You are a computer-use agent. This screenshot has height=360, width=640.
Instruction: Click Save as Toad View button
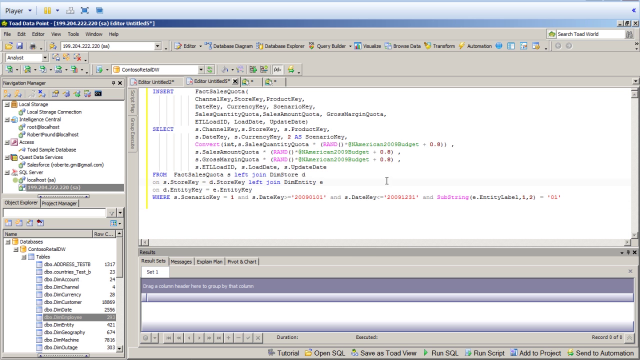coord(384,353)
